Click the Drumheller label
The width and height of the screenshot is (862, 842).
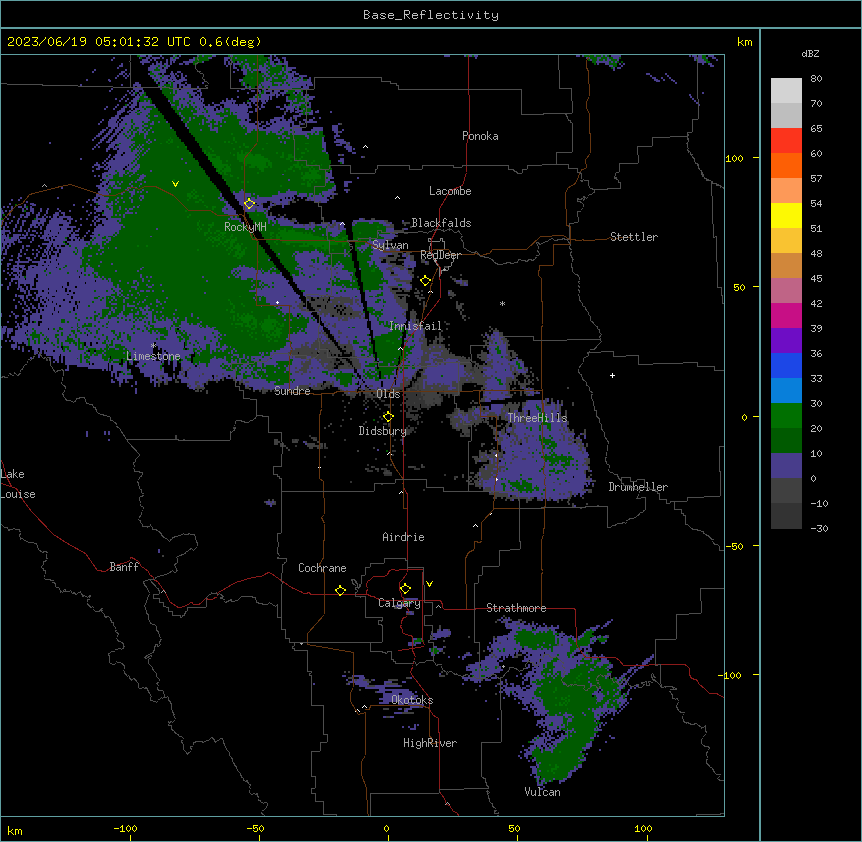[638, 487]
